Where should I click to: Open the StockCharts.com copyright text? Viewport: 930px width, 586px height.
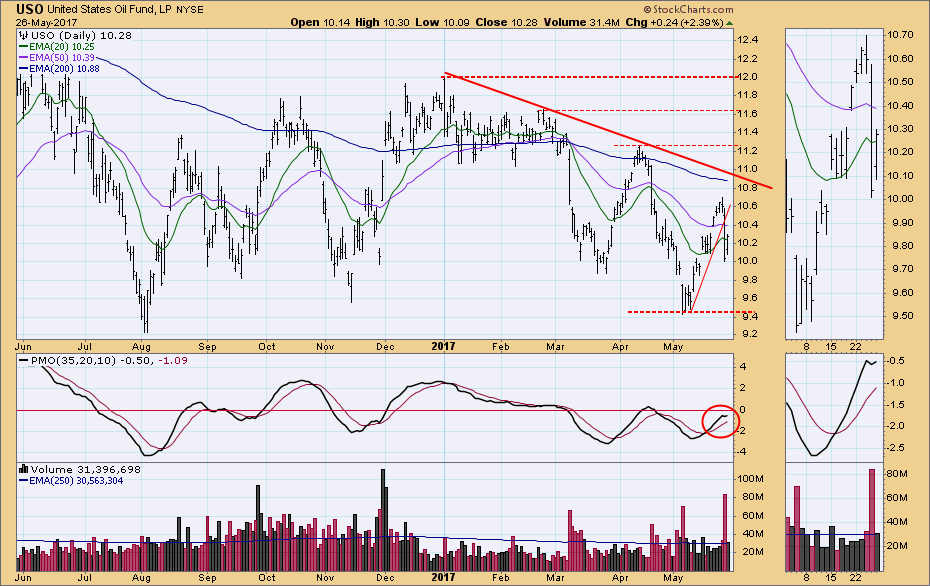[689, 9]
